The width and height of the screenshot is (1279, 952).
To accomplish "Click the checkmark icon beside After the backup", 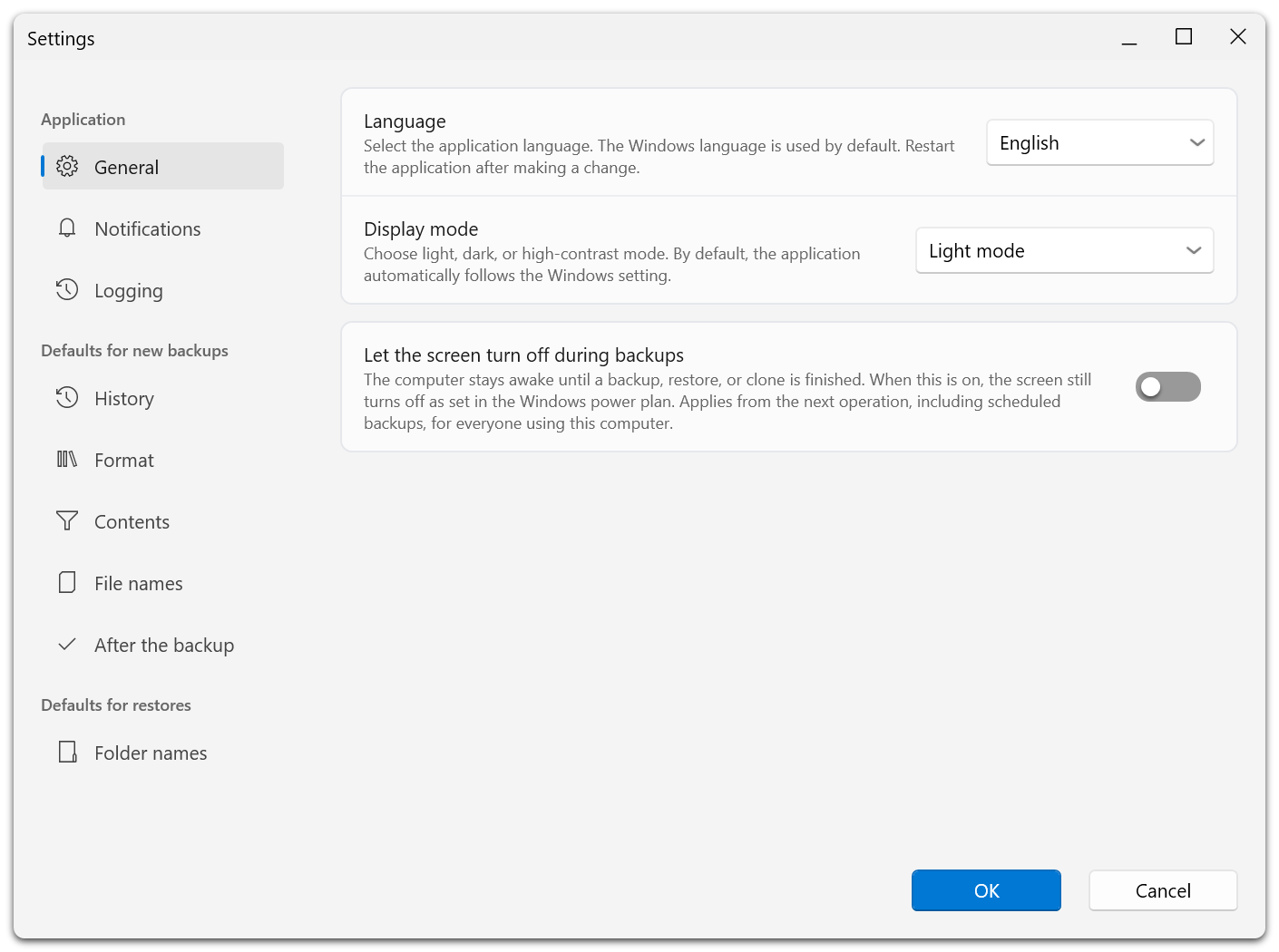I will click(67, 645).
